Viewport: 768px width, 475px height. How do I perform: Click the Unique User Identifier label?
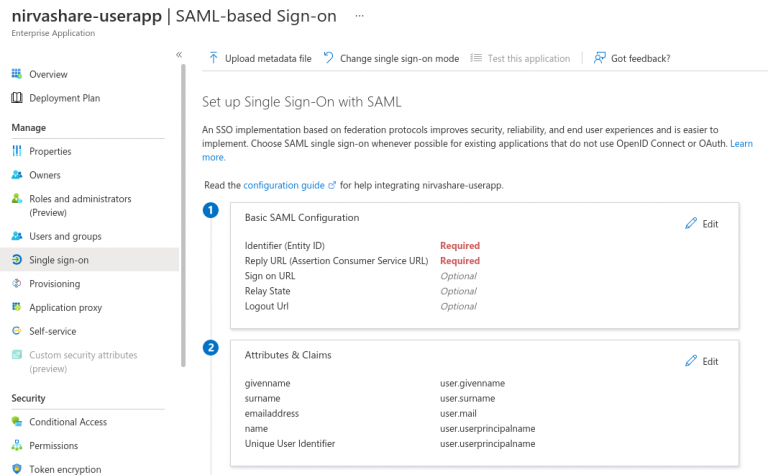click(290, 444)
